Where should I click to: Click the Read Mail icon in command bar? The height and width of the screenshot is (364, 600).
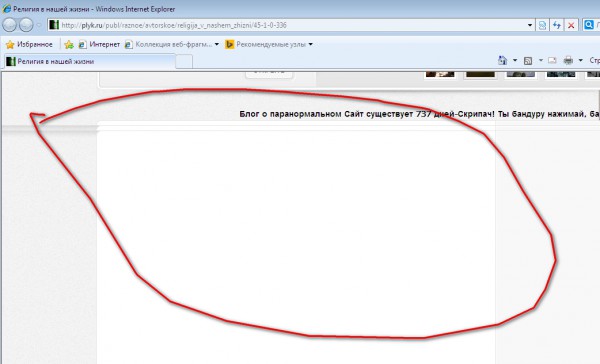552,60
